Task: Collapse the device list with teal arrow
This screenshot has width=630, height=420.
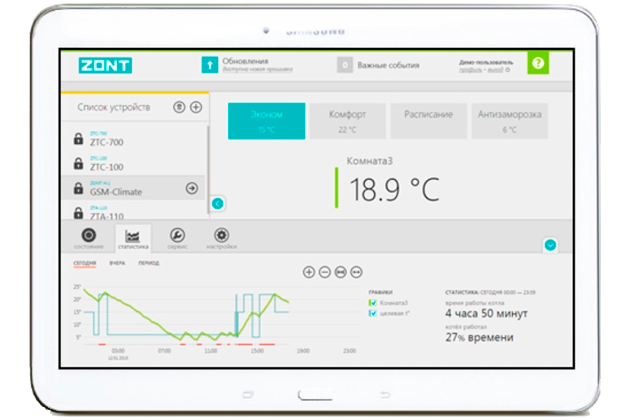Action: [218, 203]
